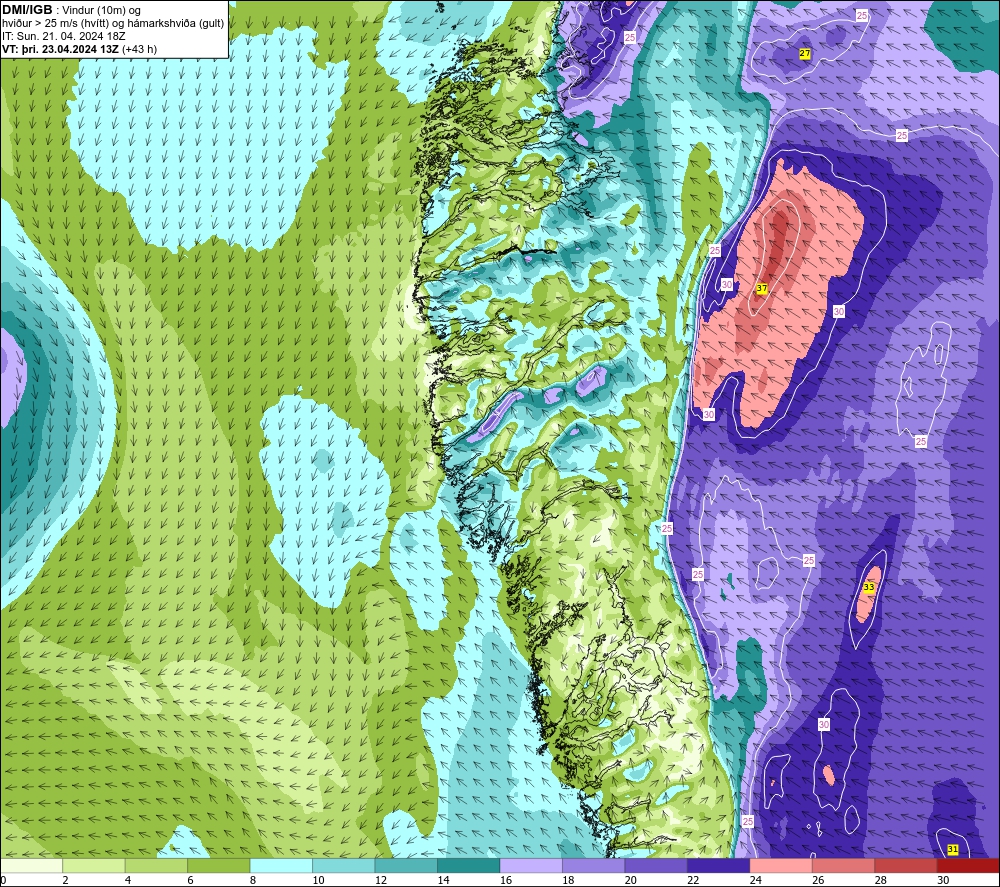Image resolution: width=1000 pixels, height=887 pixels.
Task: Pick the 26–28 m/s coral swatch
Action: (x=844, y=865)
